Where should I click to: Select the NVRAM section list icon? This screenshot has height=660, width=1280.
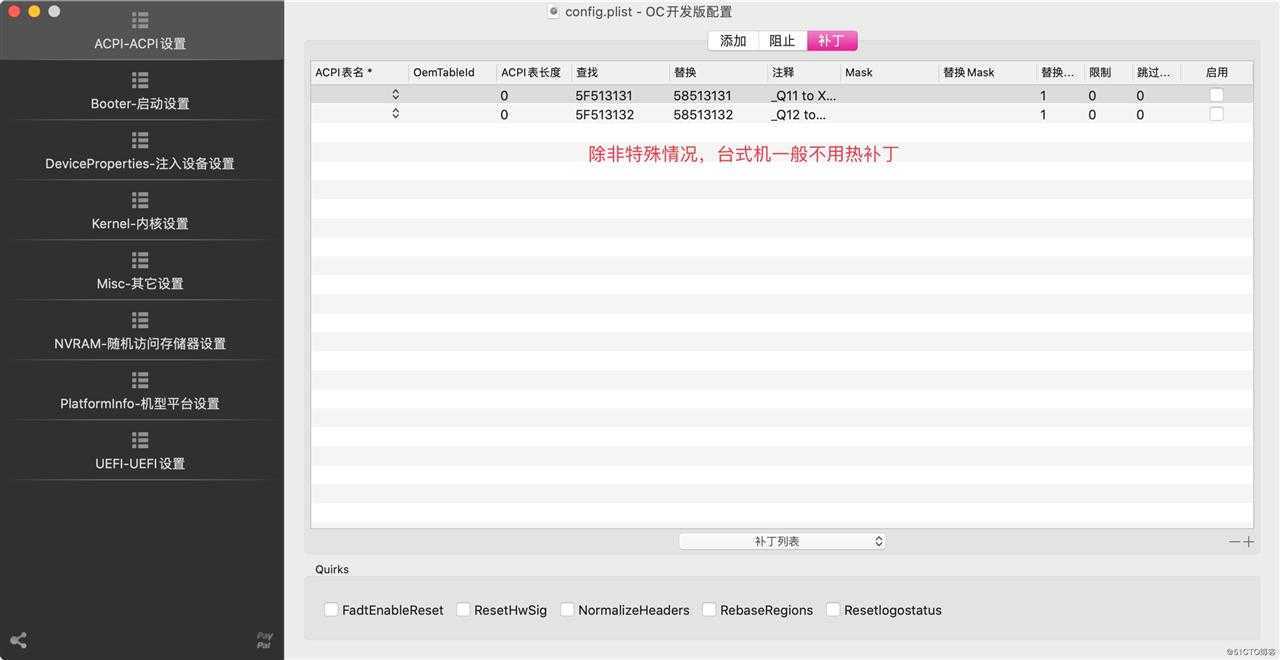click(140, 320)
